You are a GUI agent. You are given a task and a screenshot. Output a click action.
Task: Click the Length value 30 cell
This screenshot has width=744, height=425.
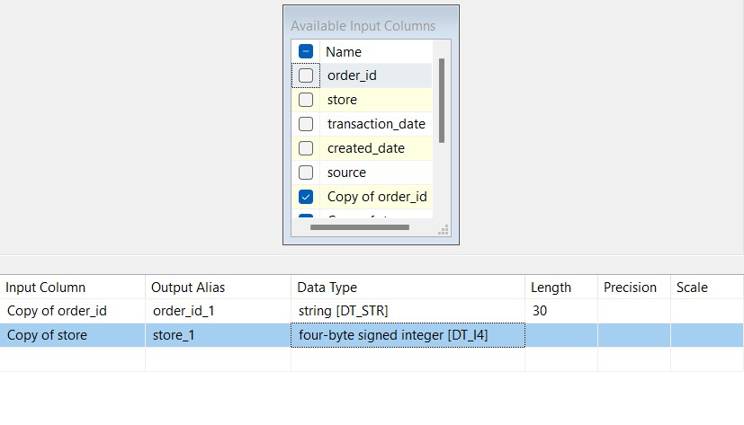click(x=561, y=311)
